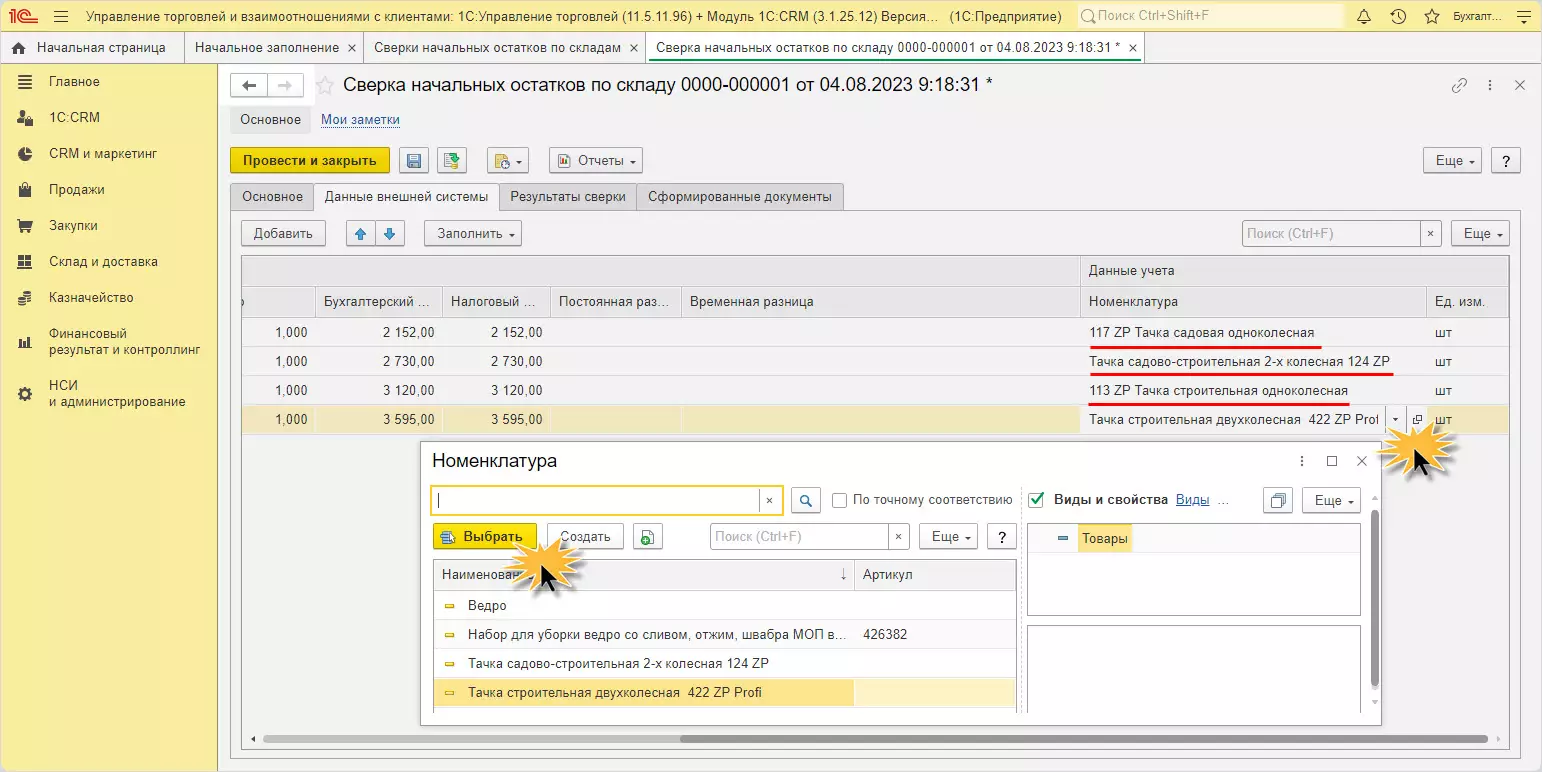Image resolution: width=1542 pixels, height=772 pixels.
Task: Collapse the Товары tree item
Action: (x=1062, y=539)
